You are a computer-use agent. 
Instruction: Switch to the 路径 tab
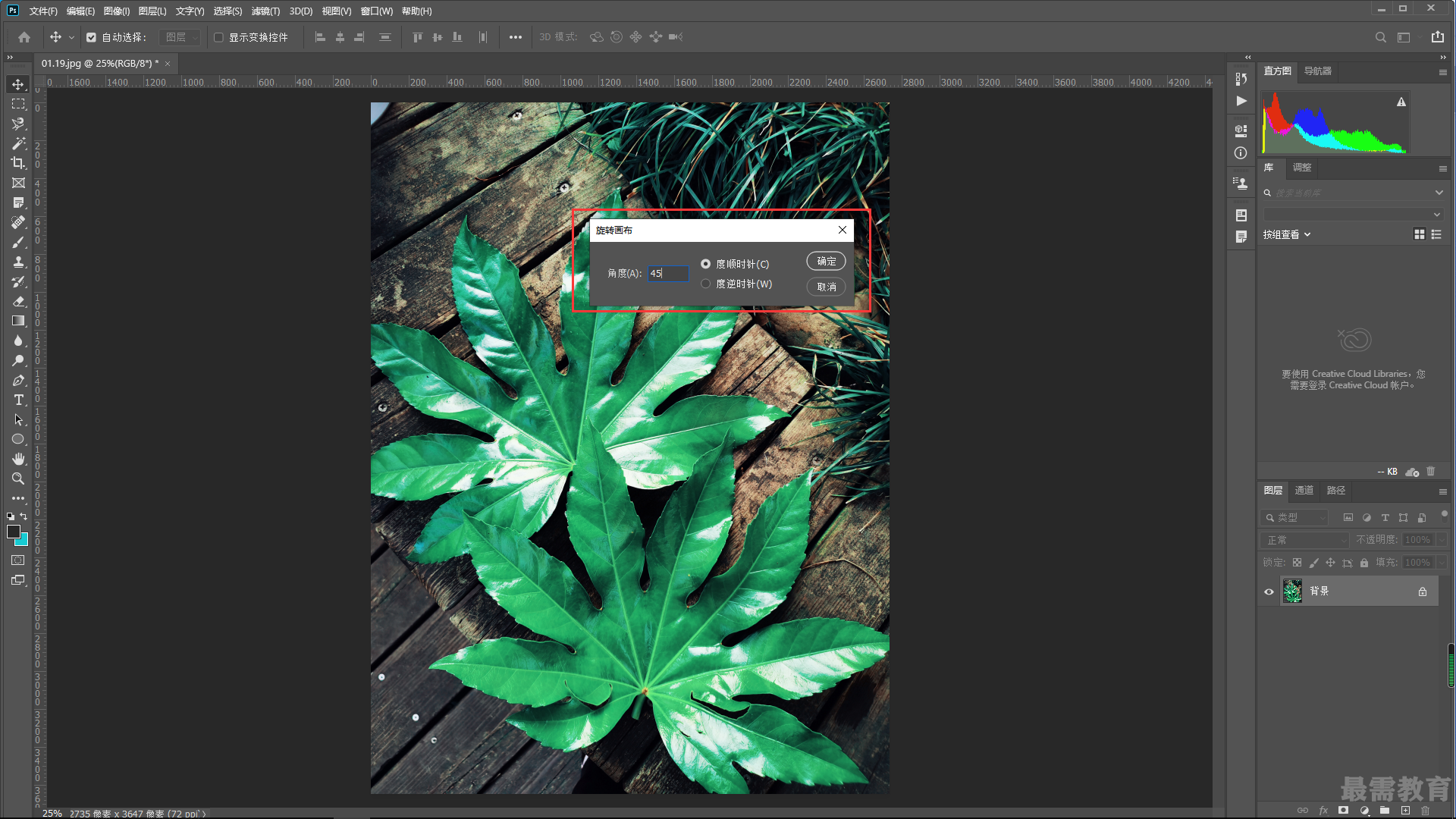1336,491
